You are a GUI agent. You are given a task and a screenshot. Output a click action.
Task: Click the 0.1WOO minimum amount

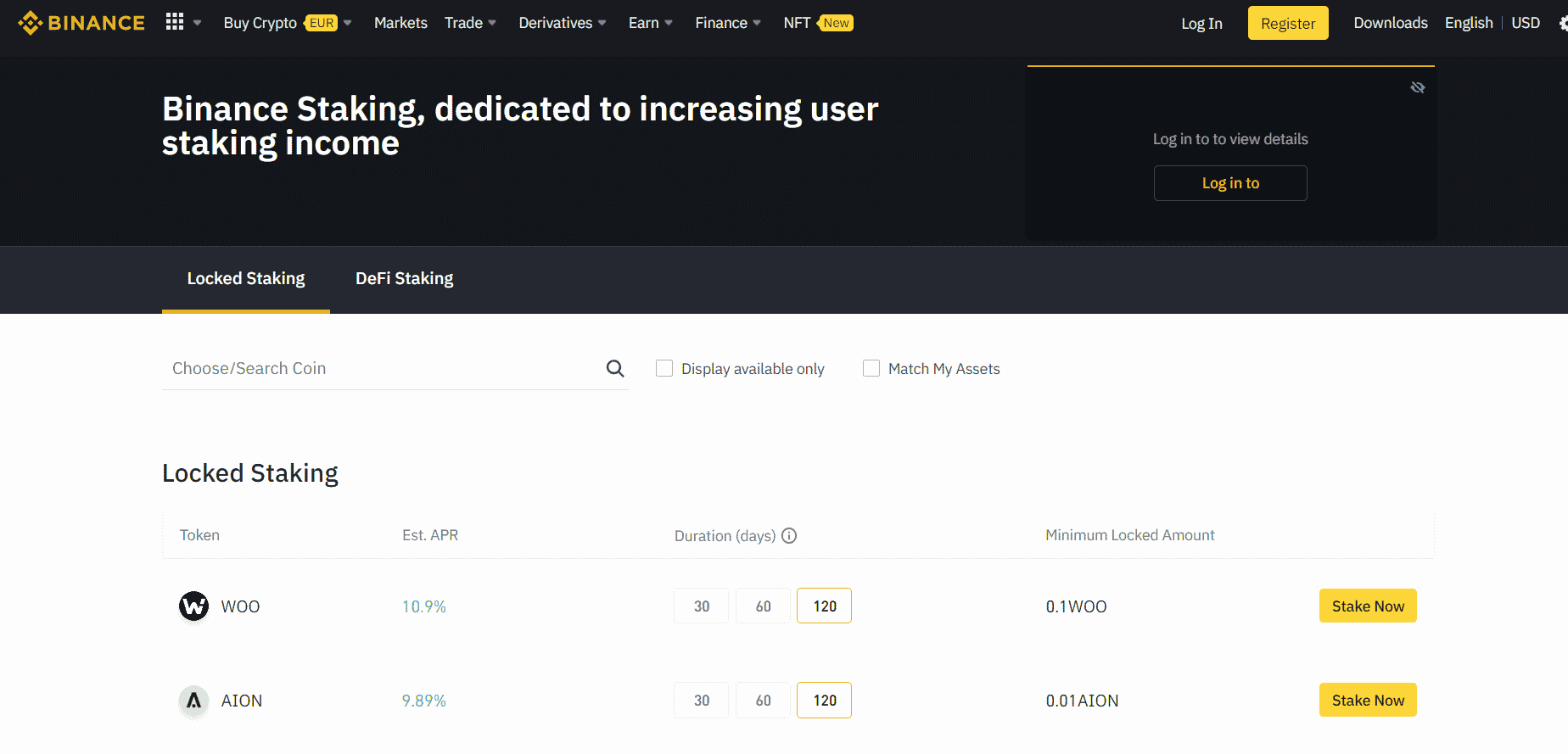[x=1076, y=606]
